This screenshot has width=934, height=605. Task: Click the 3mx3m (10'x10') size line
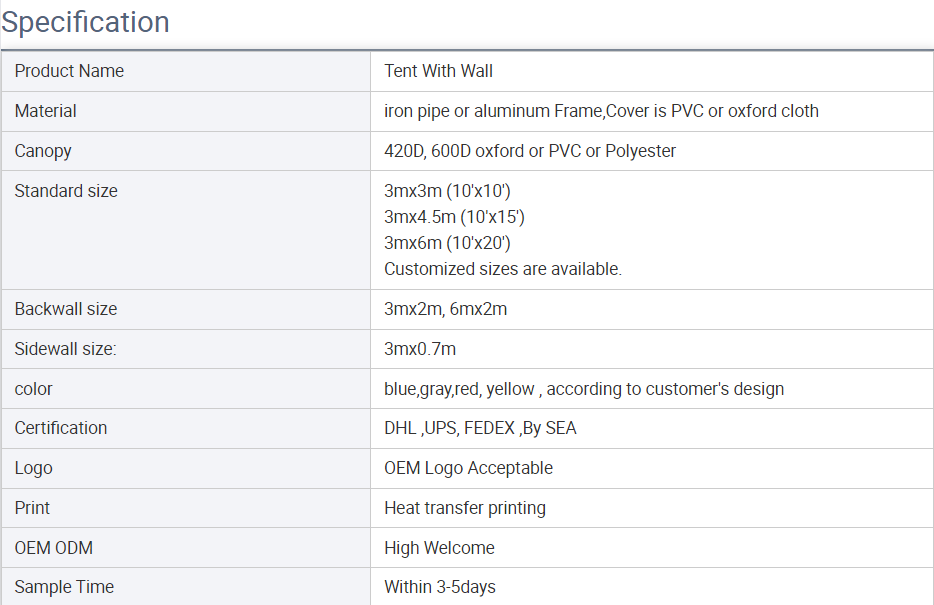tap(447, 191)
